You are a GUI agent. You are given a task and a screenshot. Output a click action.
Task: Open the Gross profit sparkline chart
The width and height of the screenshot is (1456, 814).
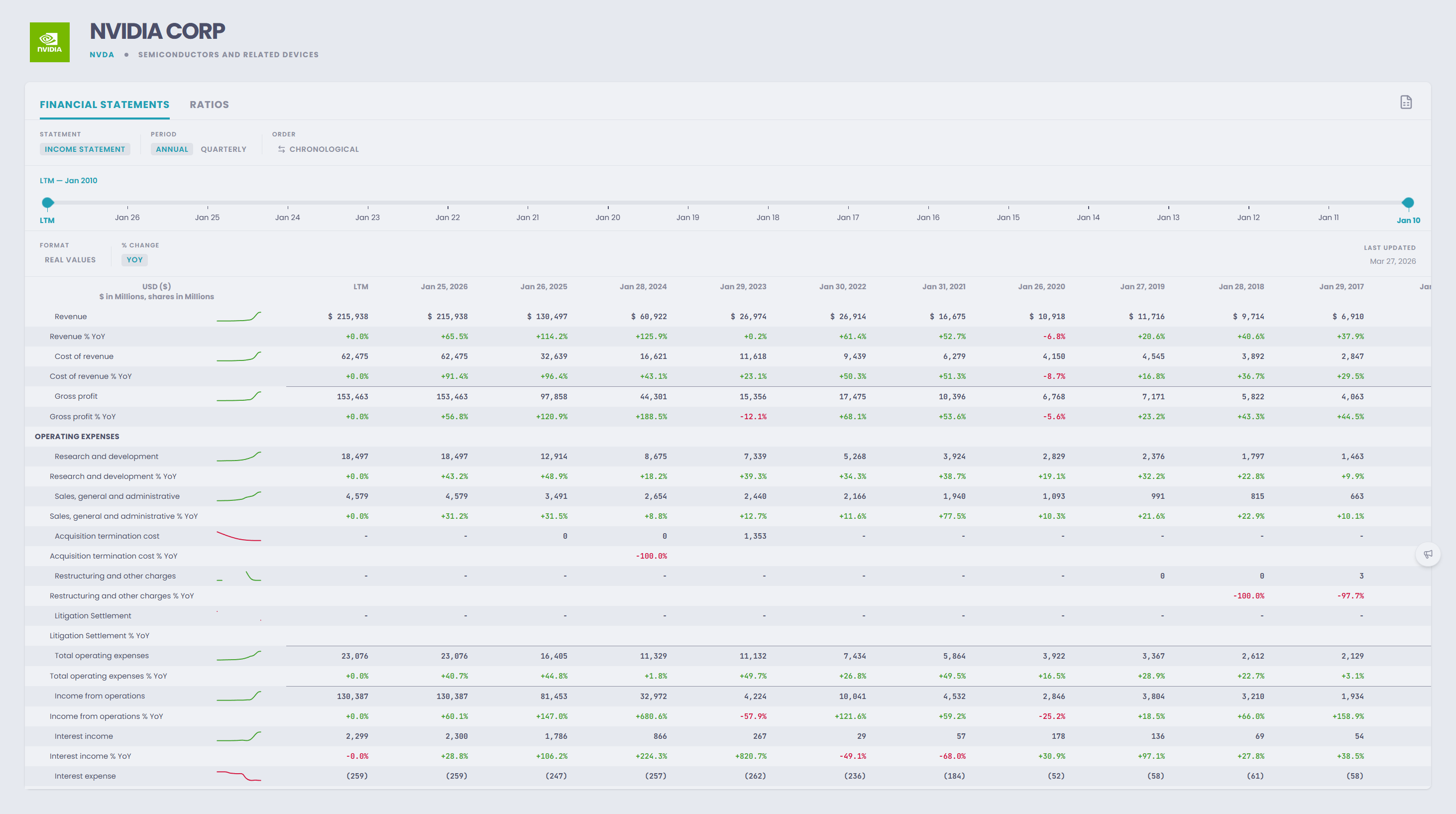[238, 396]
